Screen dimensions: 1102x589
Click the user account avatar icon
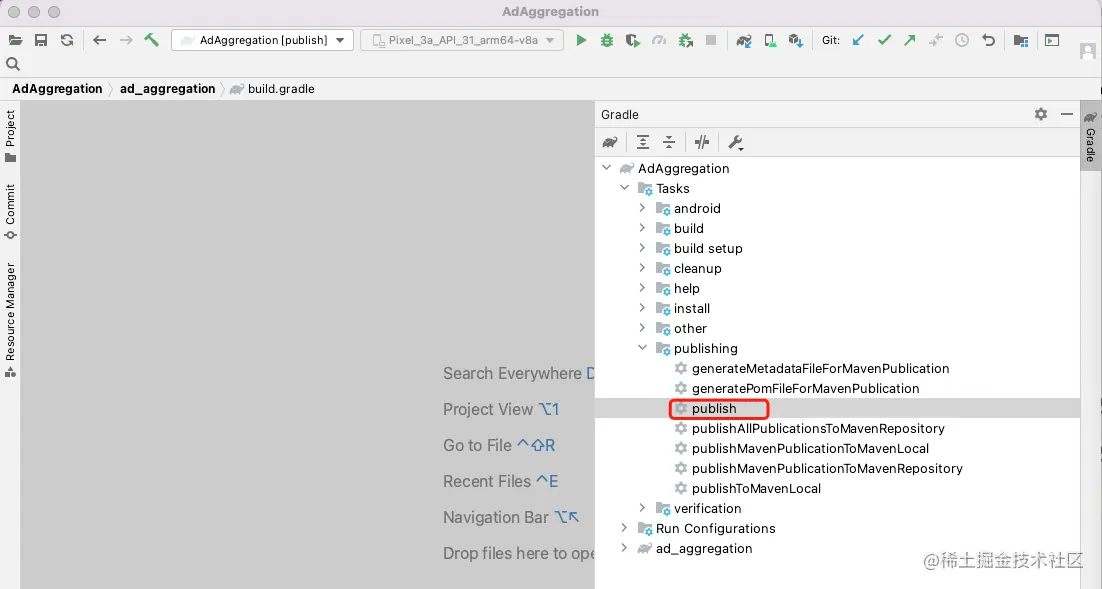click(x=1087, y=51)
